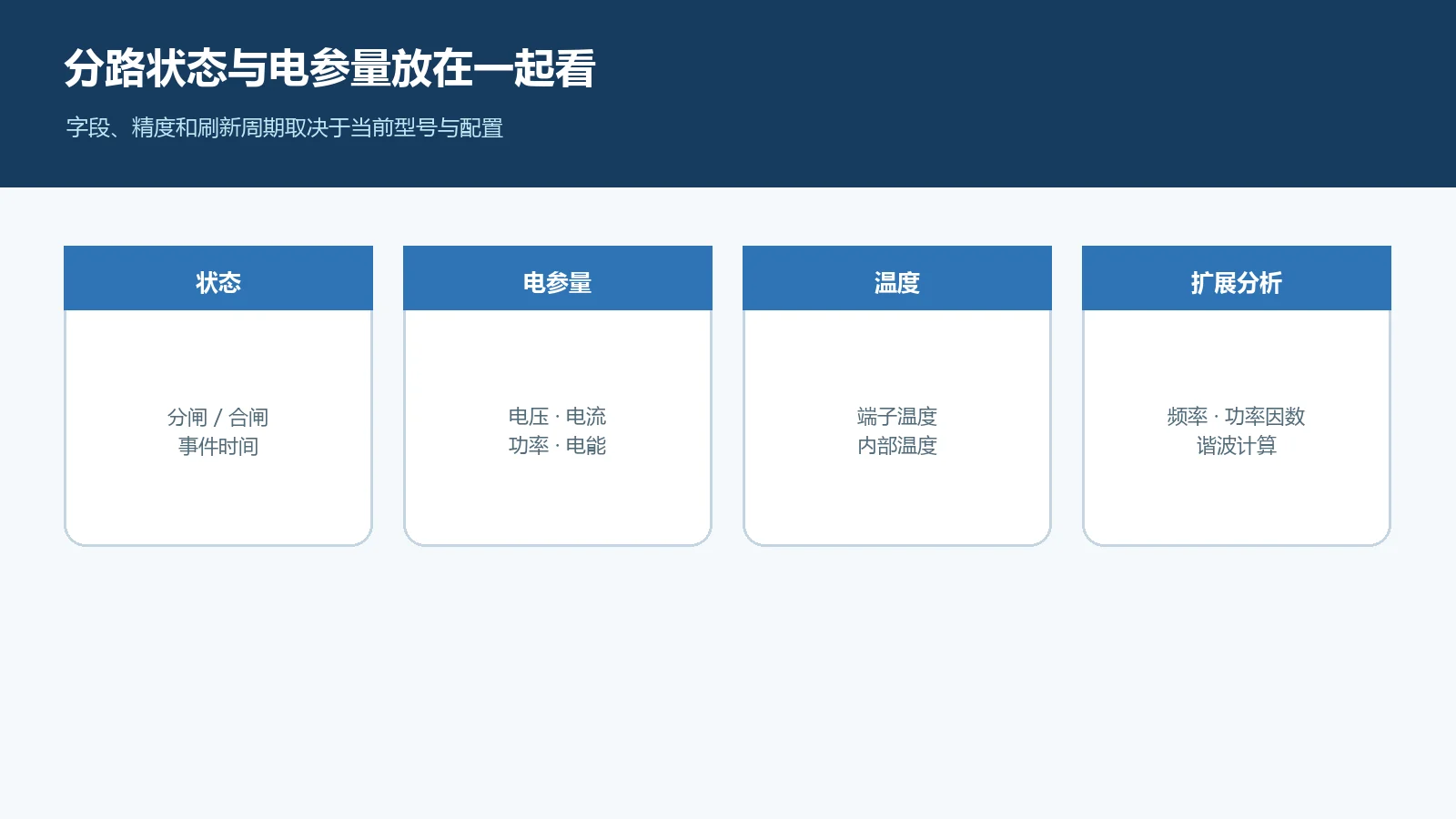Screen dimensions: 1456x819
Task: Click the 温度 card header
Action: (897, 278)
